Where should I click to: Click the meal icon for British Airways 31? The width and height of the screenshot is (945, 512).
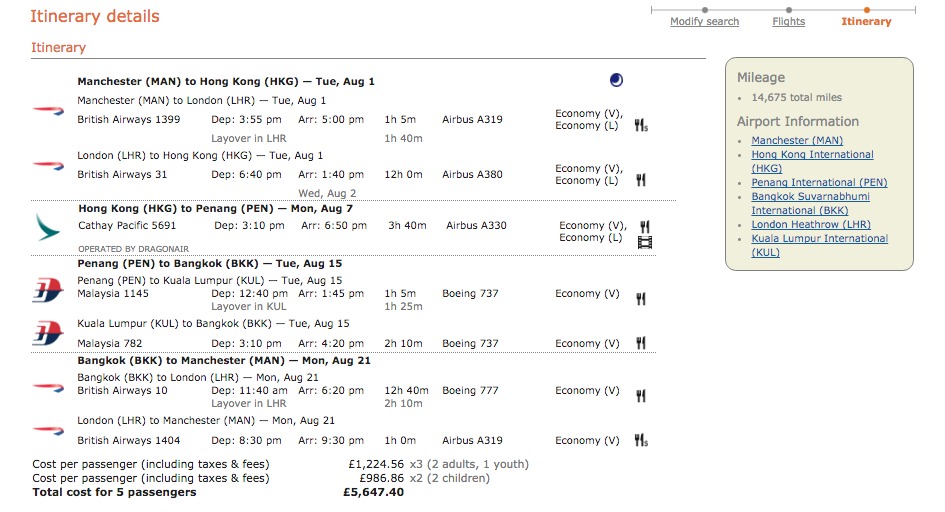tap(641, 180)
